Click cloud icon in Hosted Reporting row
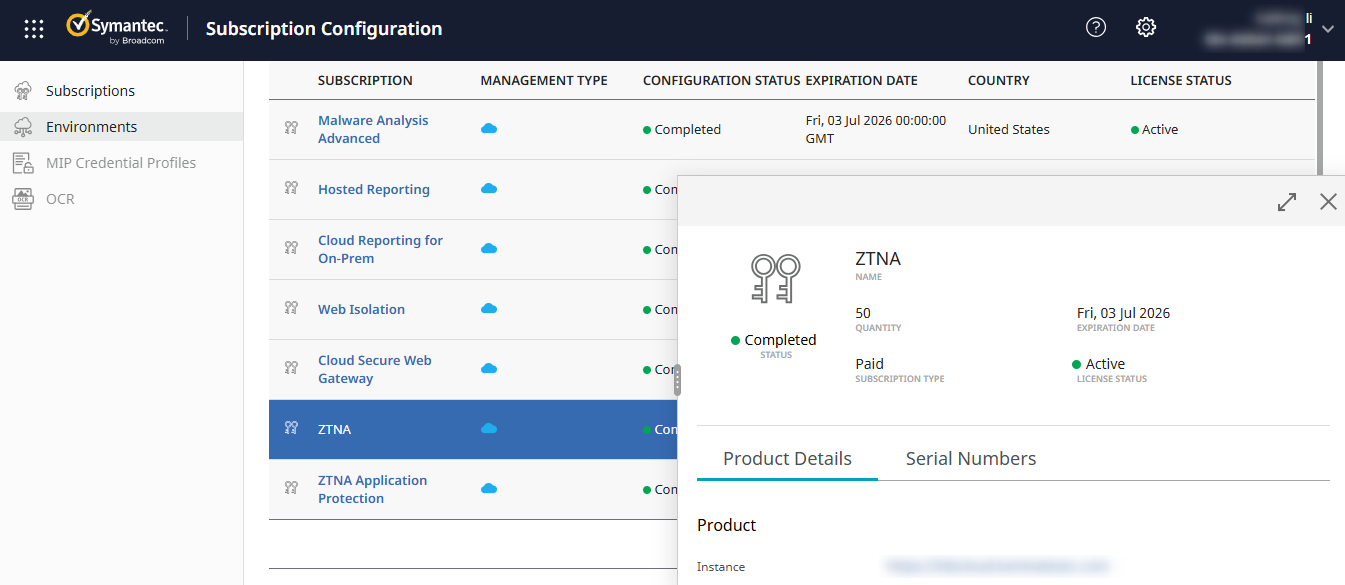 pyautogui.click(x=489, y=189)
